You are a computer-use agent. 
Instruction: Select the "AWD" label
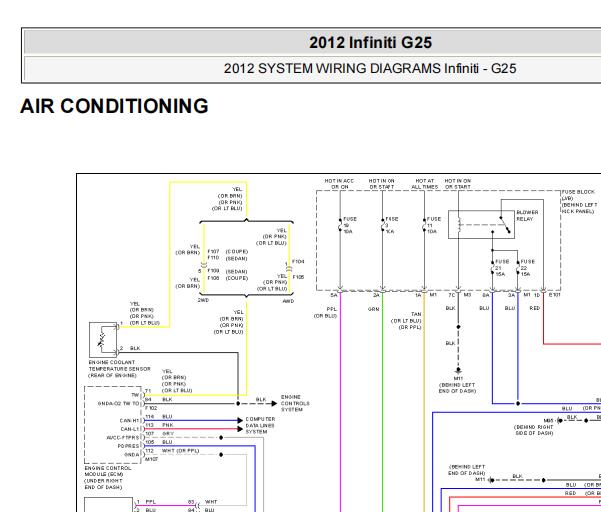(288, 301)
